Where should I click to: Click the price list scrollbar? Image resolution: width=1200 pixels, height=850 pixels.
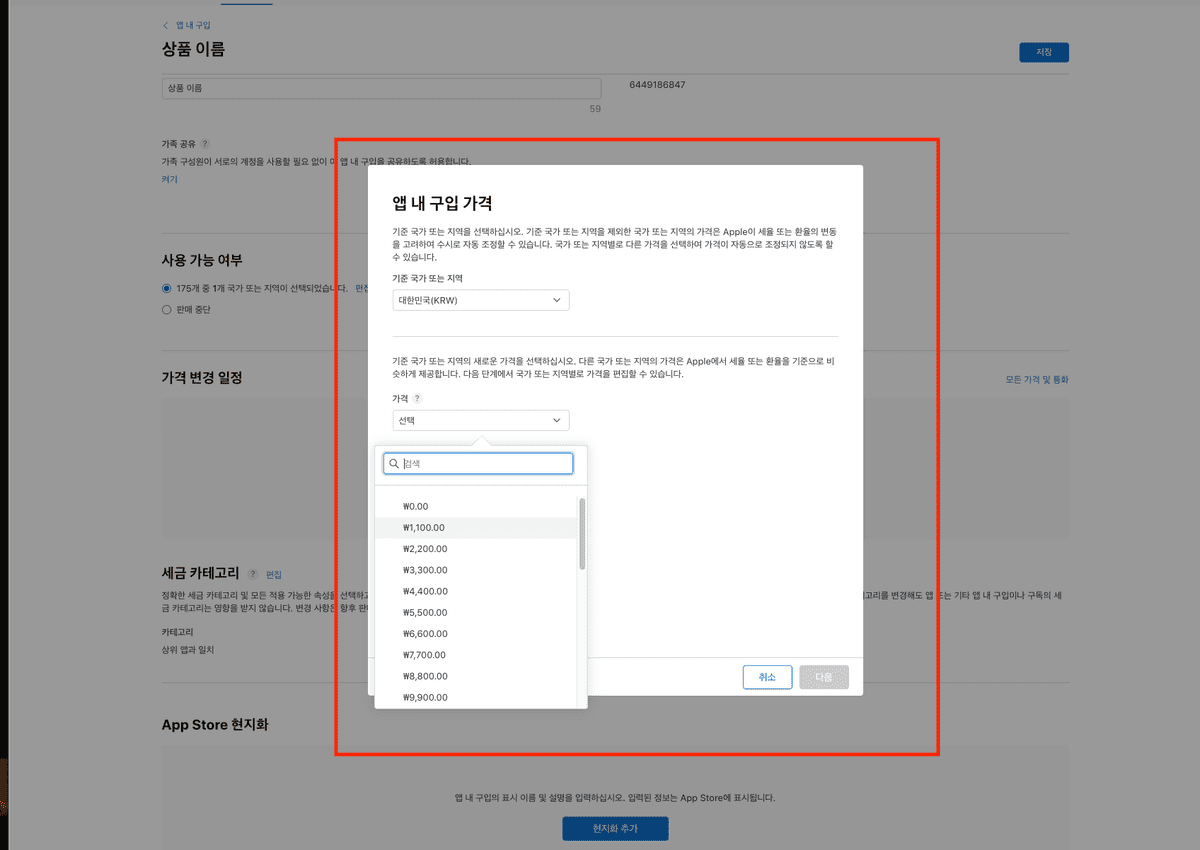click(582, 535)
